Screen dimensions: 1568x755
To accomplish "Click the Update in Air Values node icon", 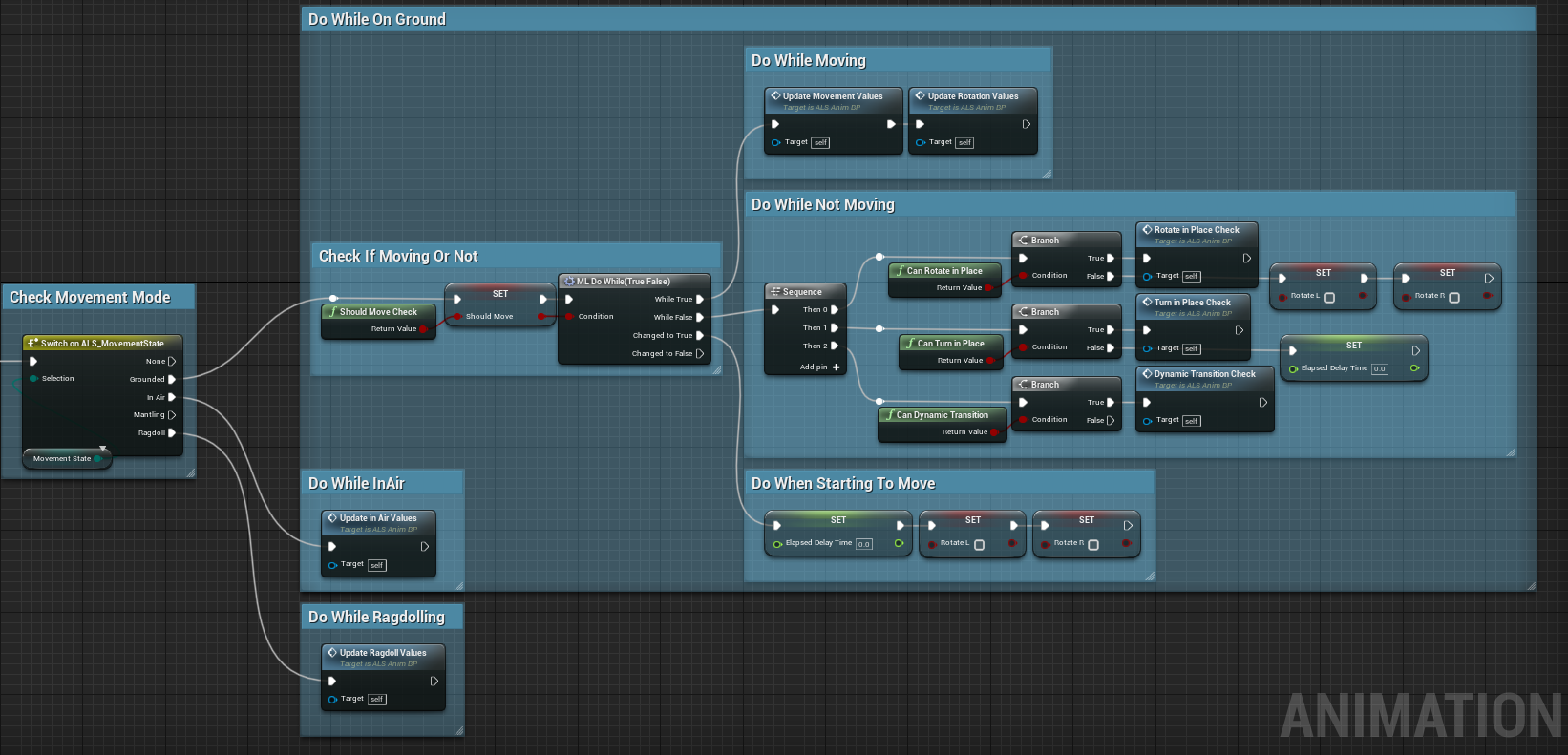I will 332,518.
